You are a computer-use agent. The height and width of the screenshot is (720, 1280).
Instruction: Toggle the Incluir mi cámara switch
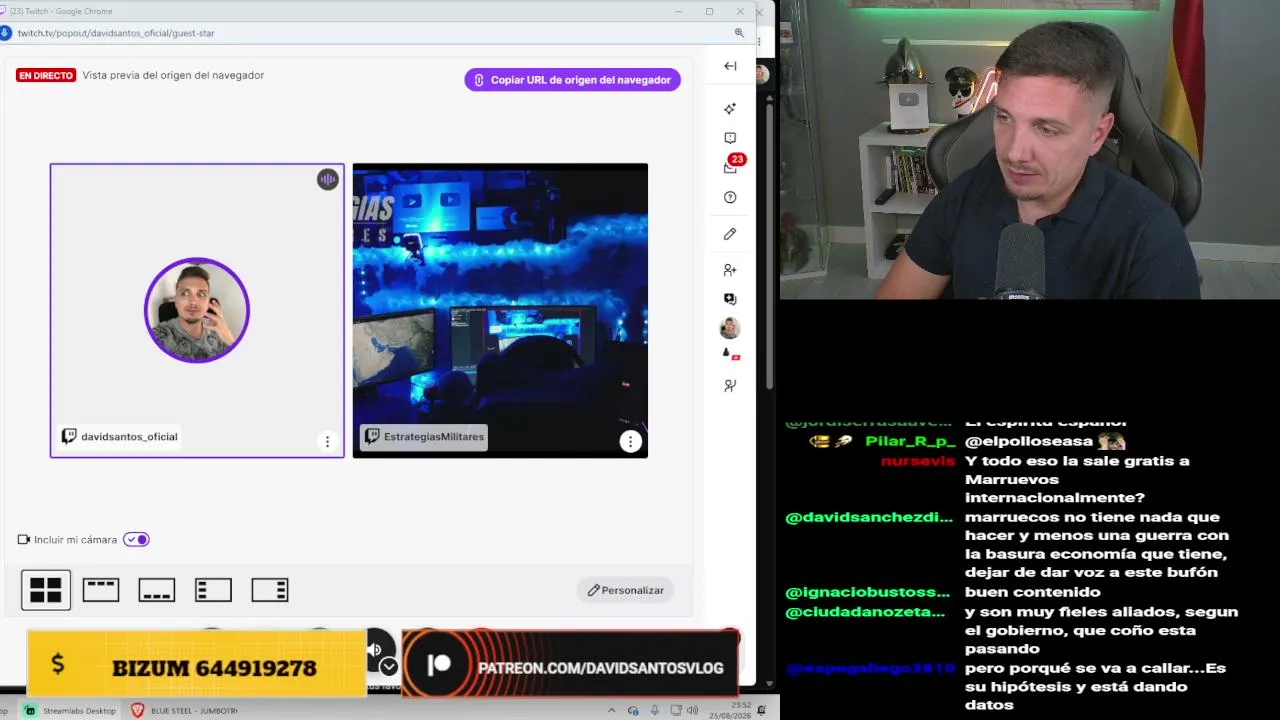click(x=136, y=539)
